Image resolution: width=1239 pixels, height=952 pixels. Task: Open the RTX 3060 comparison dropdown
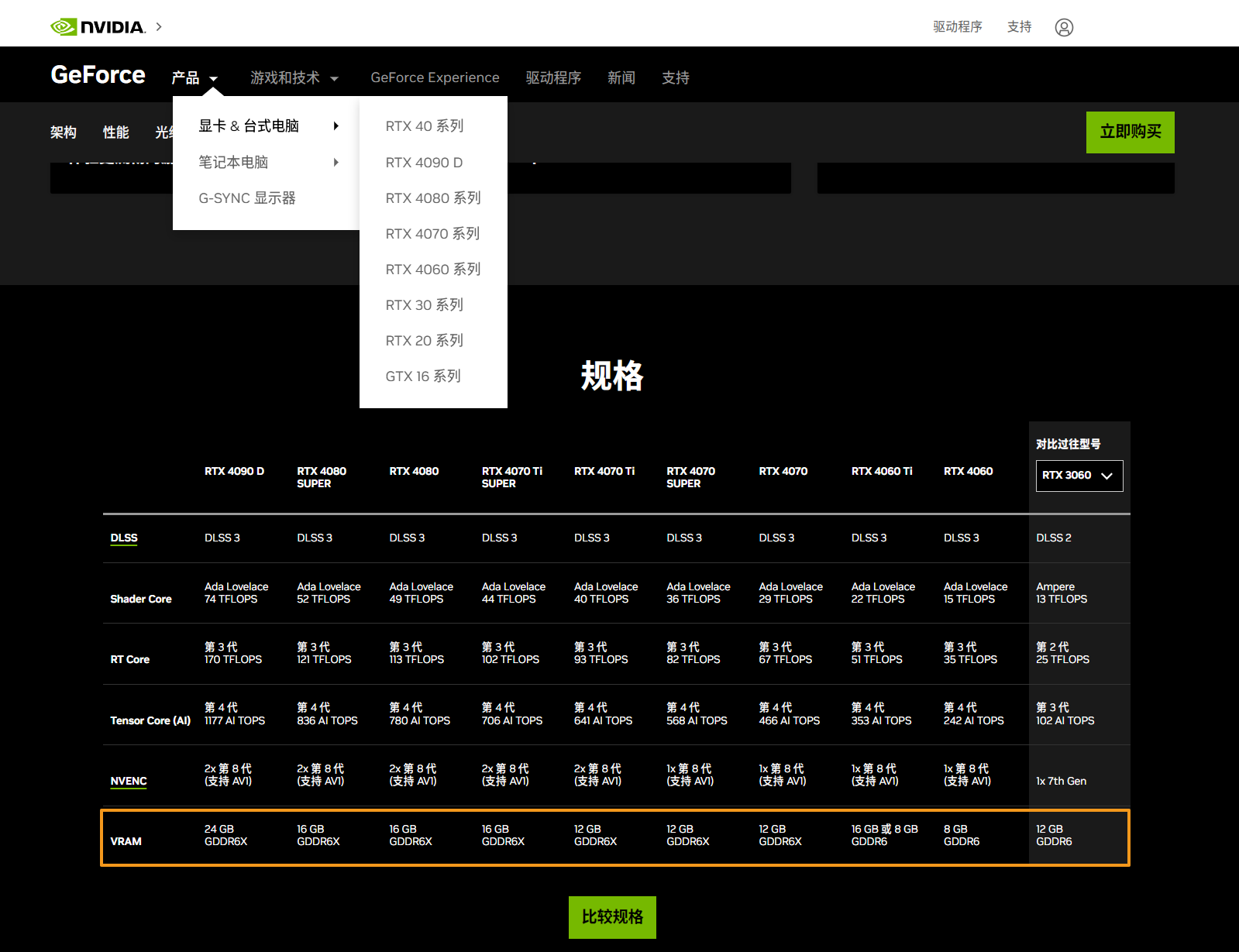tap(1079, 476)
